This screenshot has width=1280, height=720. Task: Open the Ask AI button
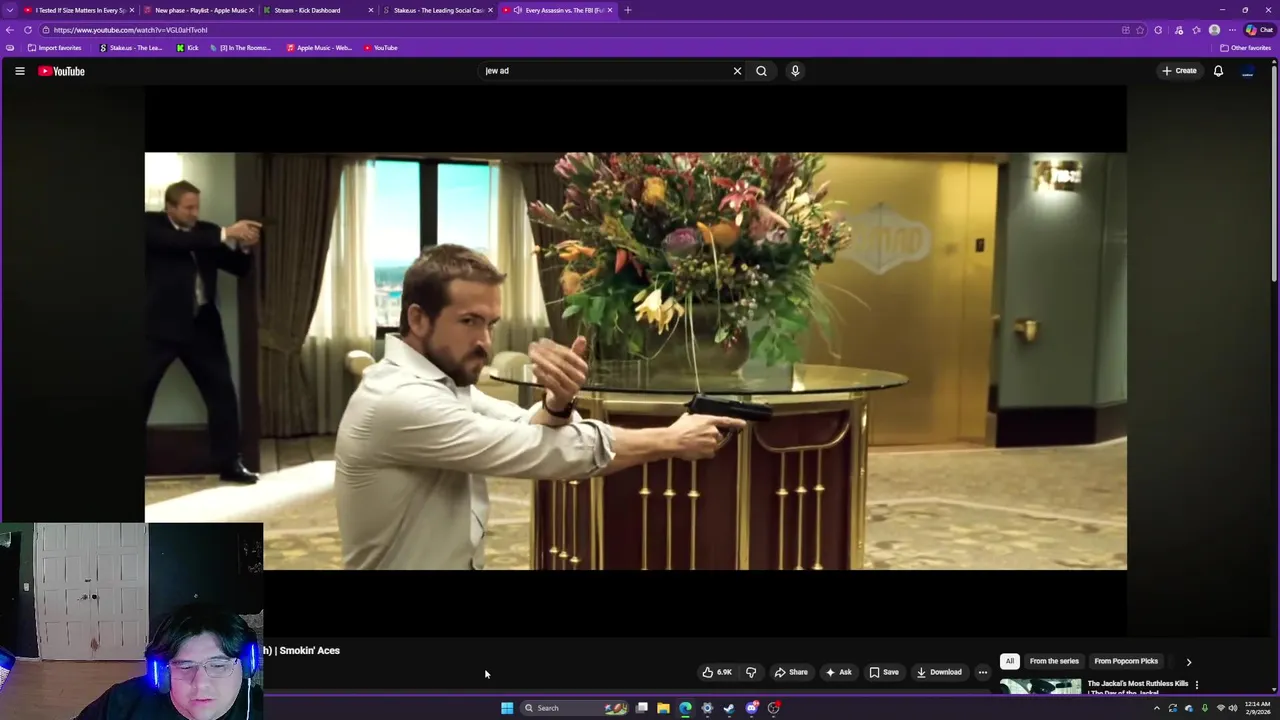pos(838,672)
